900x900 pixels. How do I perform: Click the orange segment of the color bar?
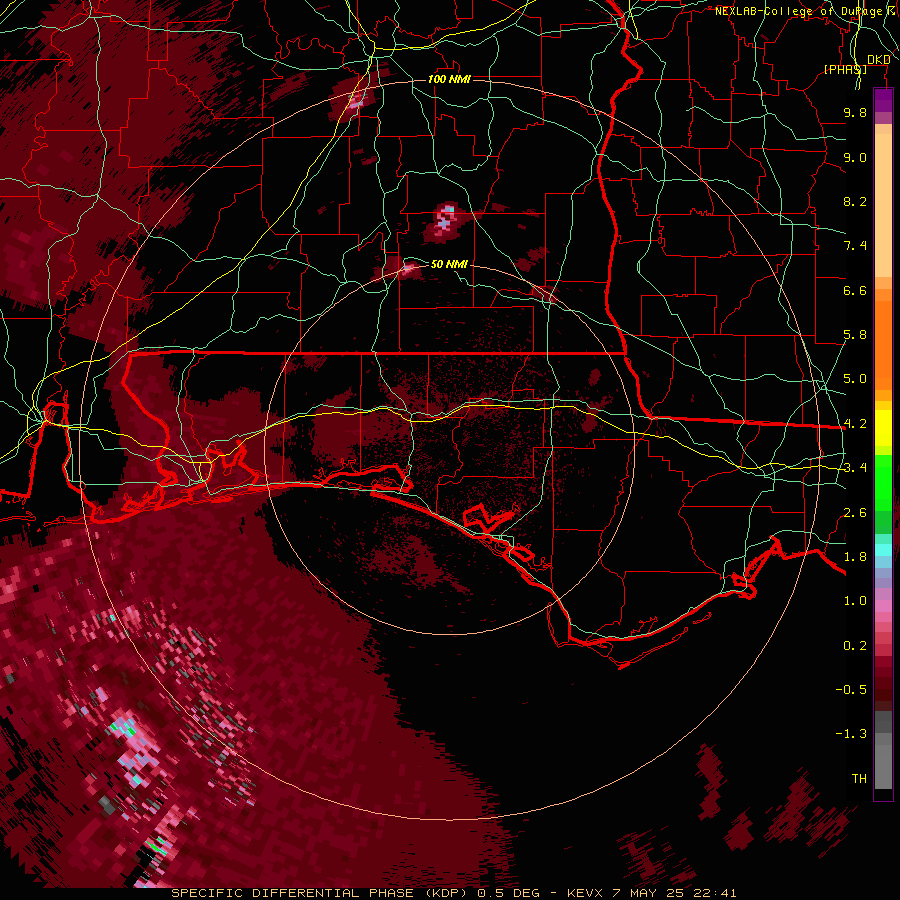coord(883,344)
